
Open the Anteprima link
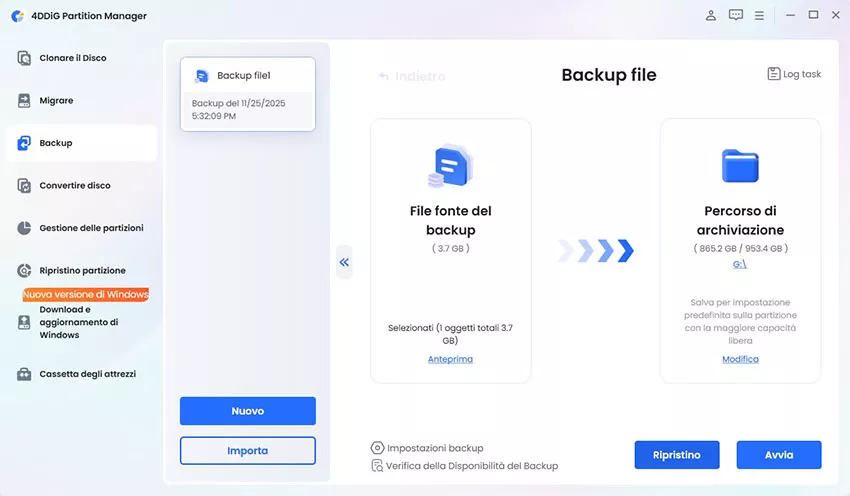tap(450, 359)
